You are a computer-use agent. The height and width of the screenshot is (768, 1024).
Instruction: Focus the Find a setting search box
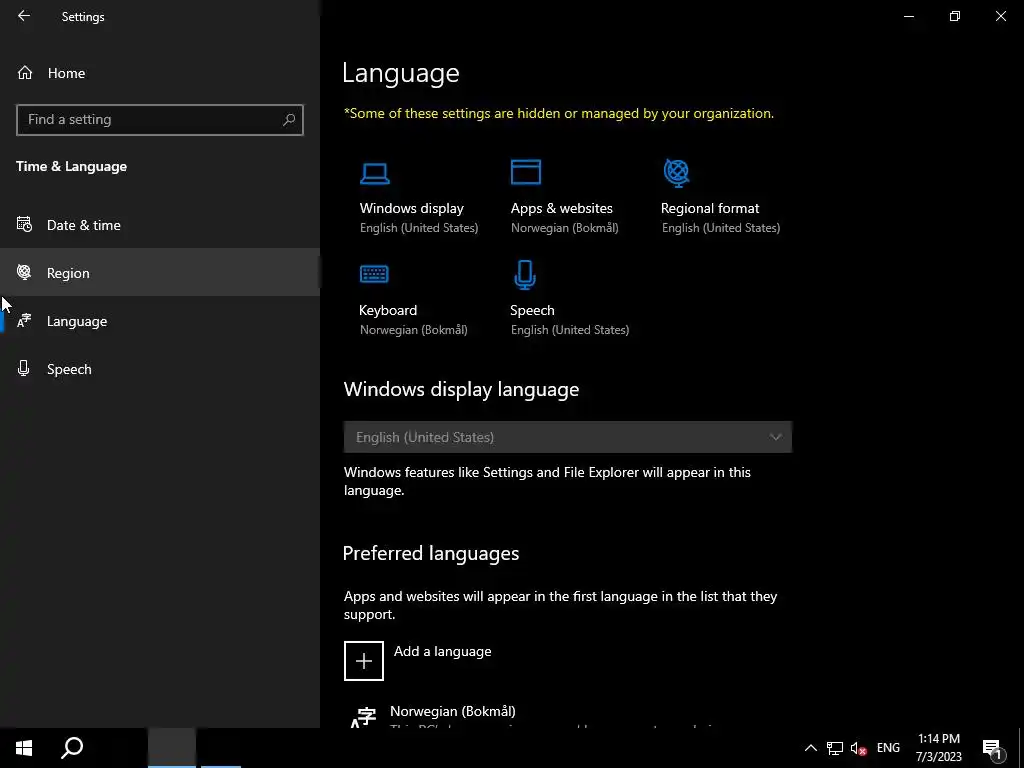point(159,120)
